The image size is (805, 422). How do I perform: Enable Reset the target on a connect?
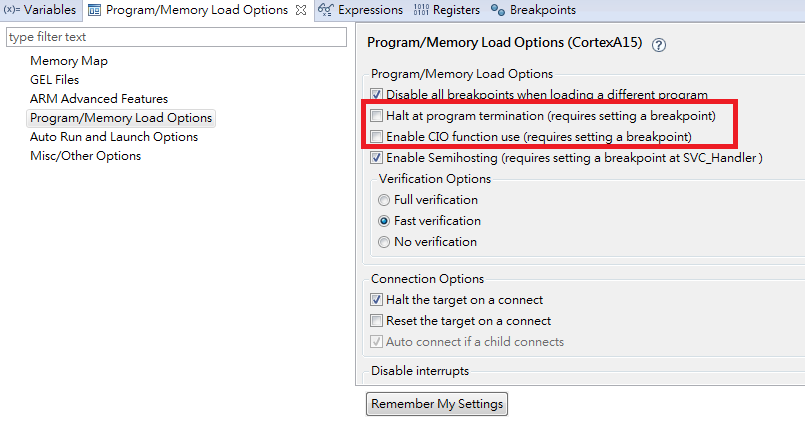(x=377, y=321)
